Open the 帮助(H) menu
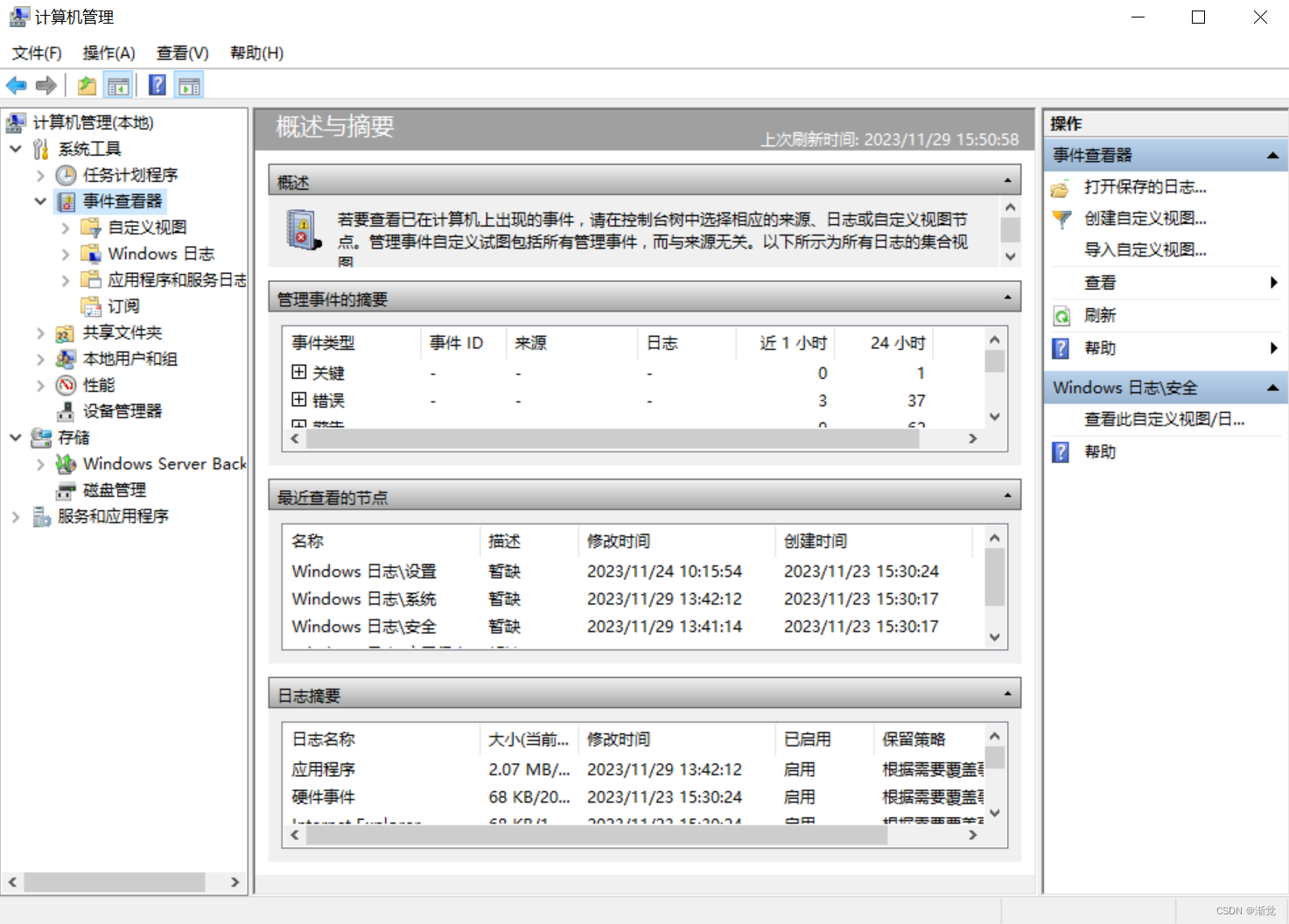This screenshot has height=924, width=1289. pos(257,53)
